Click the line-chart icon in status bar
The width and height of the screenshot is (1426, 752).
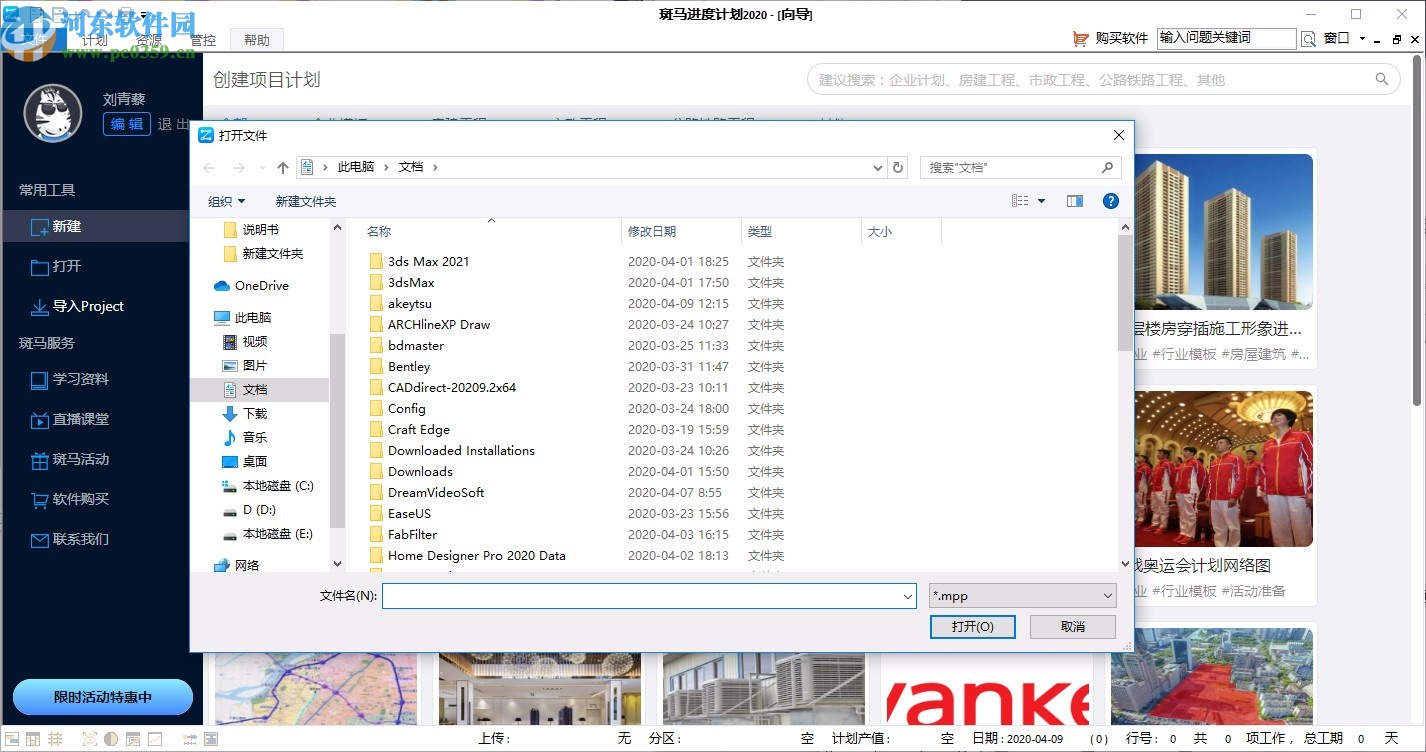(x=155, y=739)
